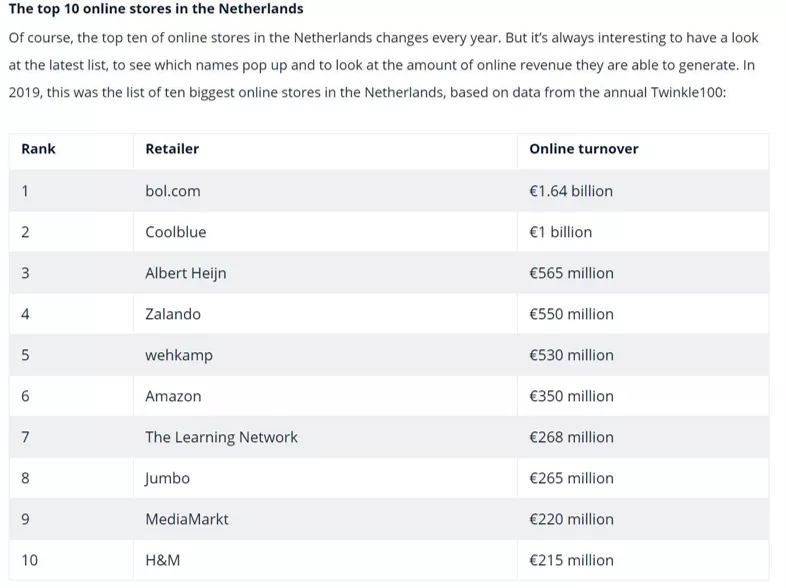Click the €565 million turnover value
Image resolution: width=786 pixels, height=588 pixels.
pyautogui.click(x=571, y=273)
